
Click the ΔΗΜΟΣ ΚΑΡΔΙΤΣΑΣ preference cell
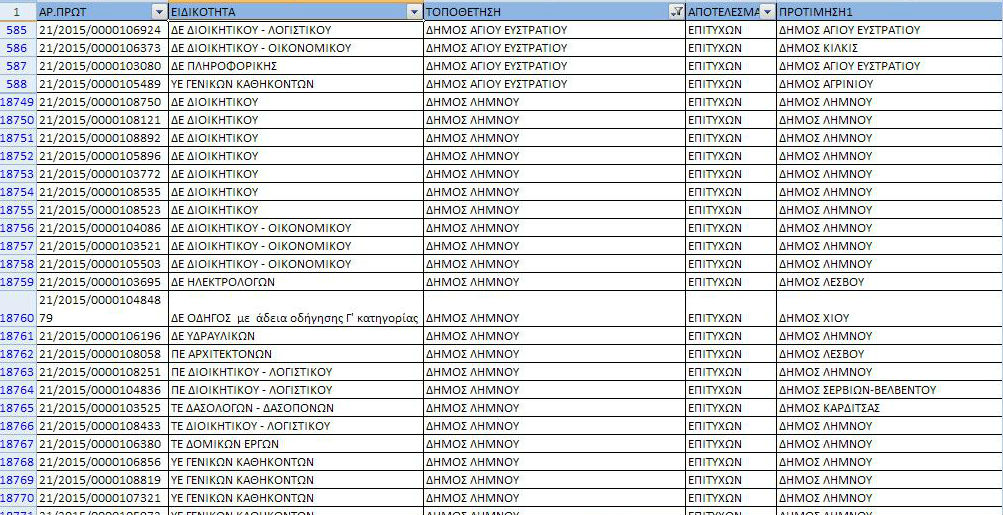[888, 408]
